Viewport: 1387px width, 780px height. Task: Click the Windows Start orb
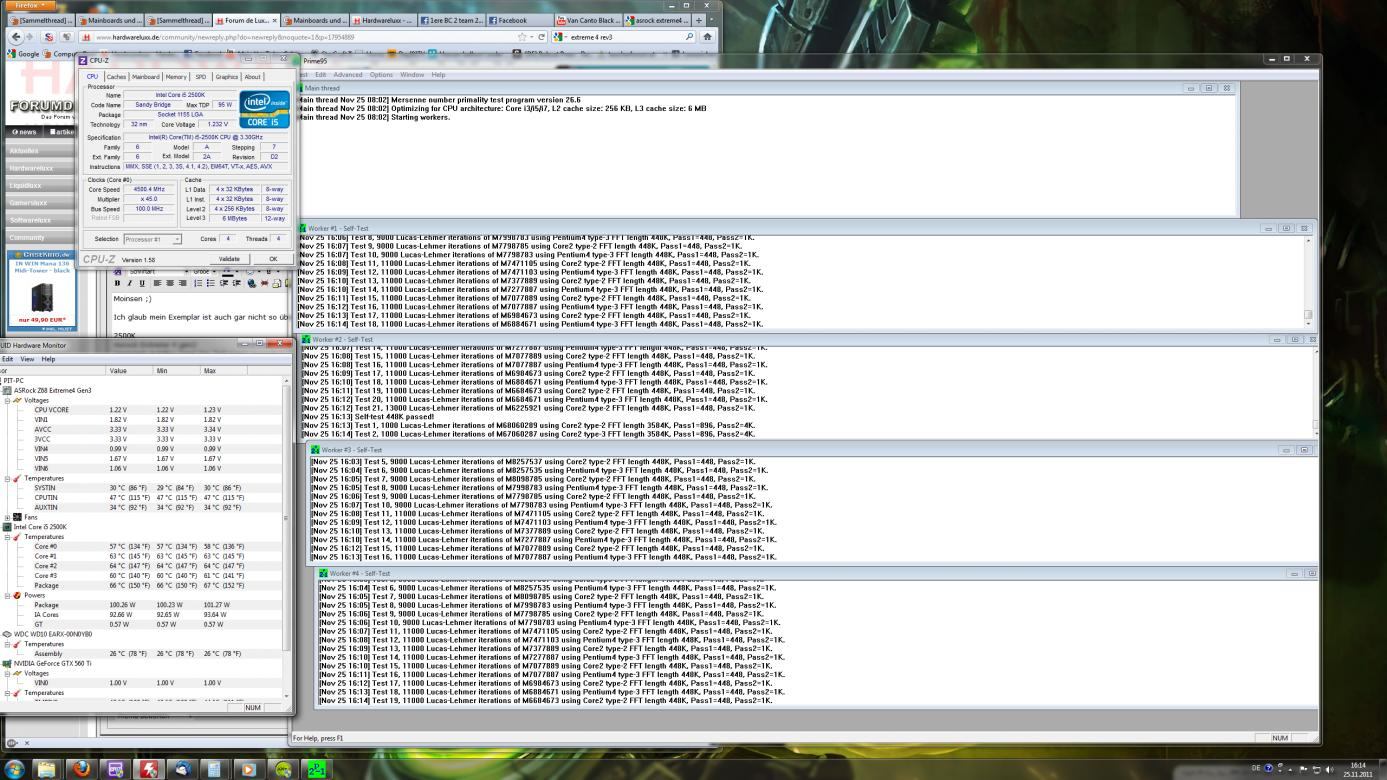coord(14,769)
